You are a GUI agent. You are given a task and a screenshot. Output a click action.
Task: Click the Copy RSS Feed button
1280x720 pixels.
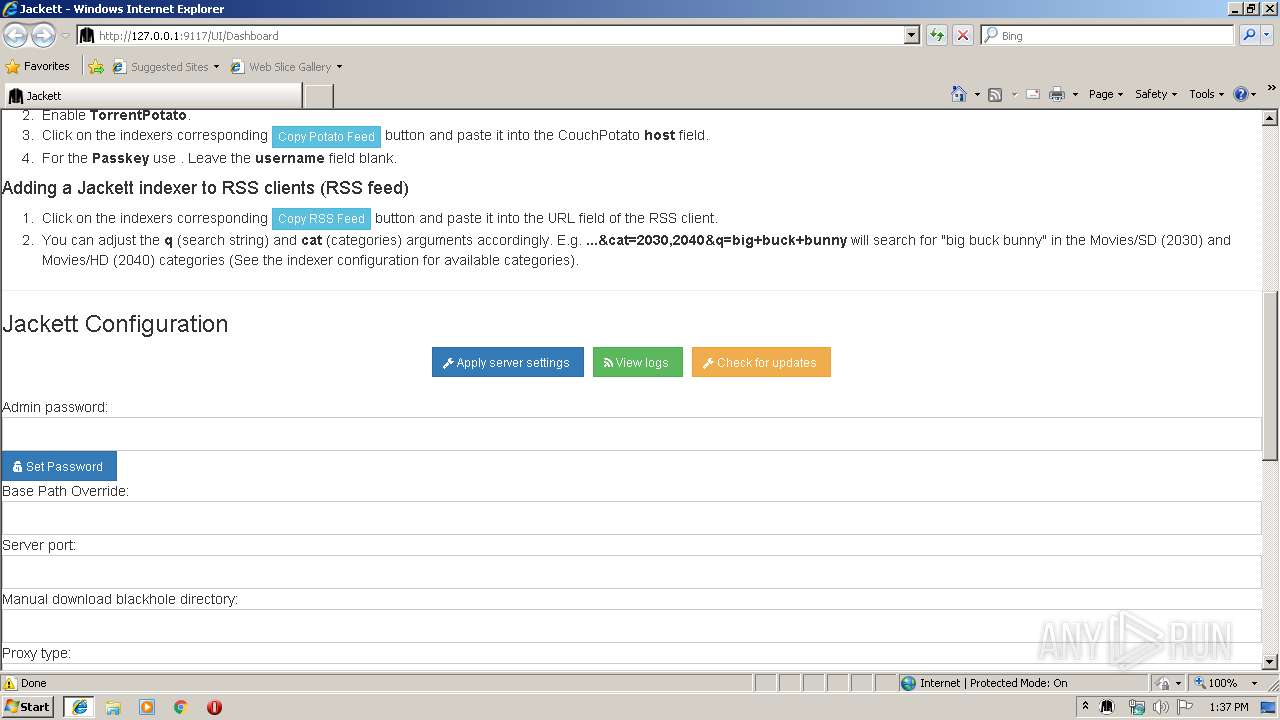click(x=321, y=218)
